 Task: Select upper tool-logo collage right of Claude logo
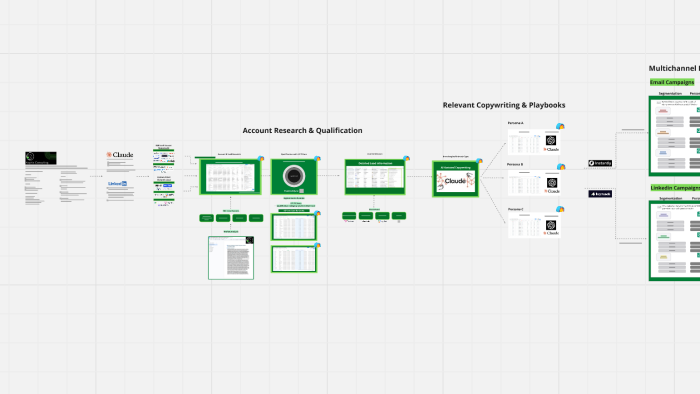[164, 157]
